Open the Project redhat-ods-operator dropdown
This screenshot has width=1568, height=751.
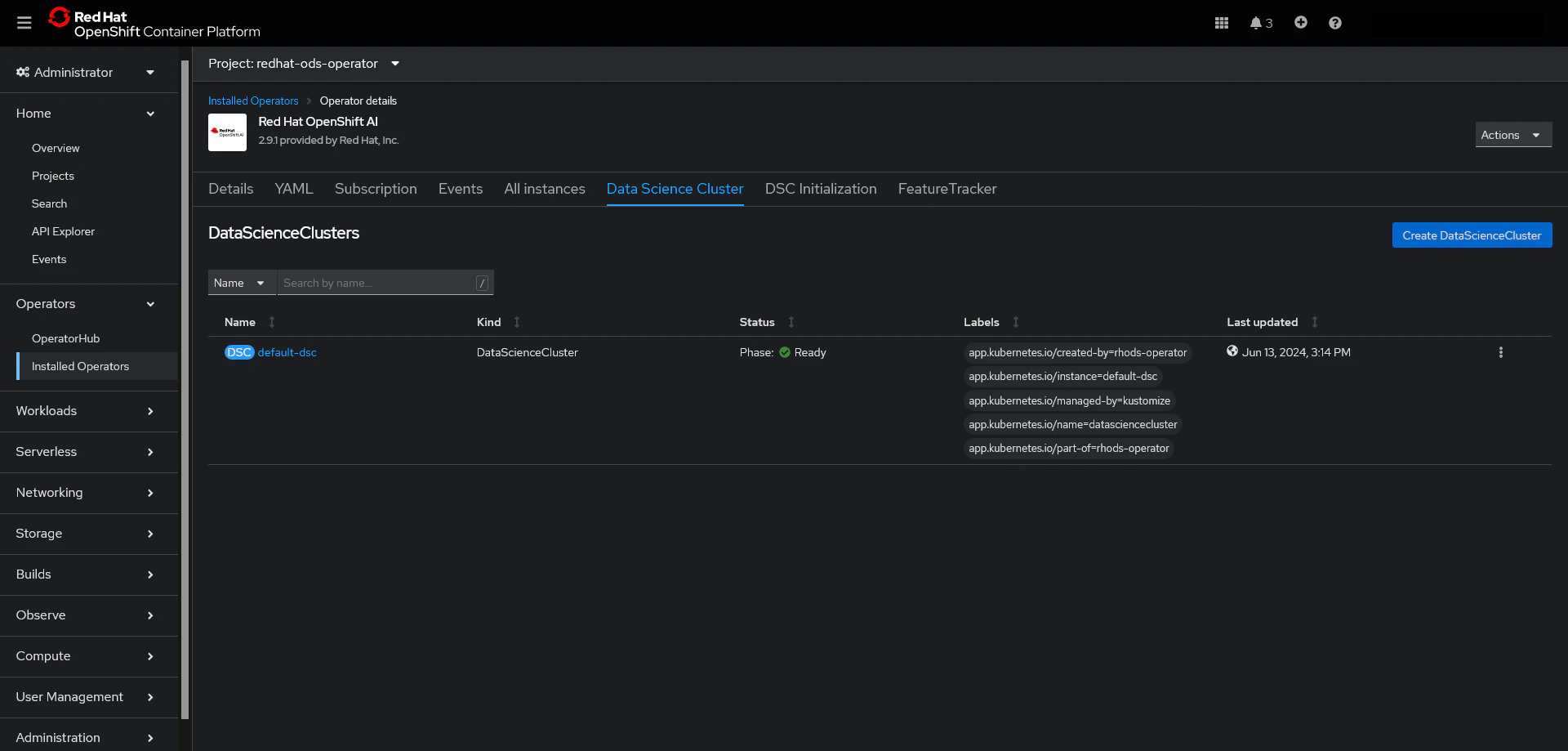point(304,64)
